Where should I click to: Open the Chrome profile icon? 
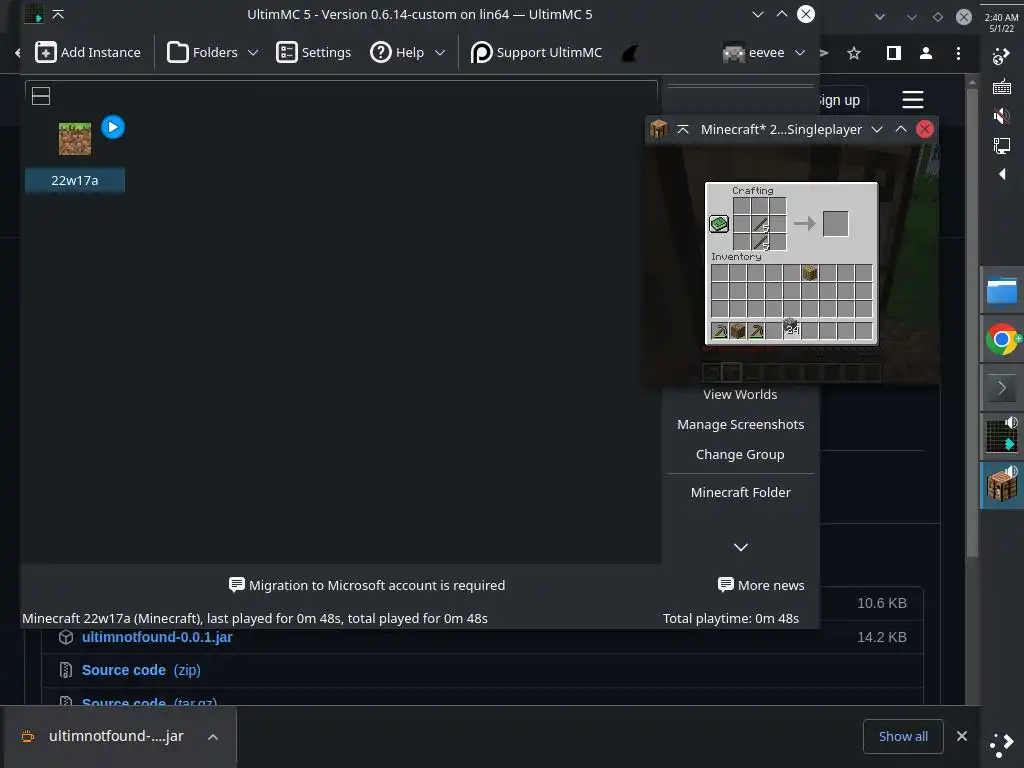pos(925,54)
